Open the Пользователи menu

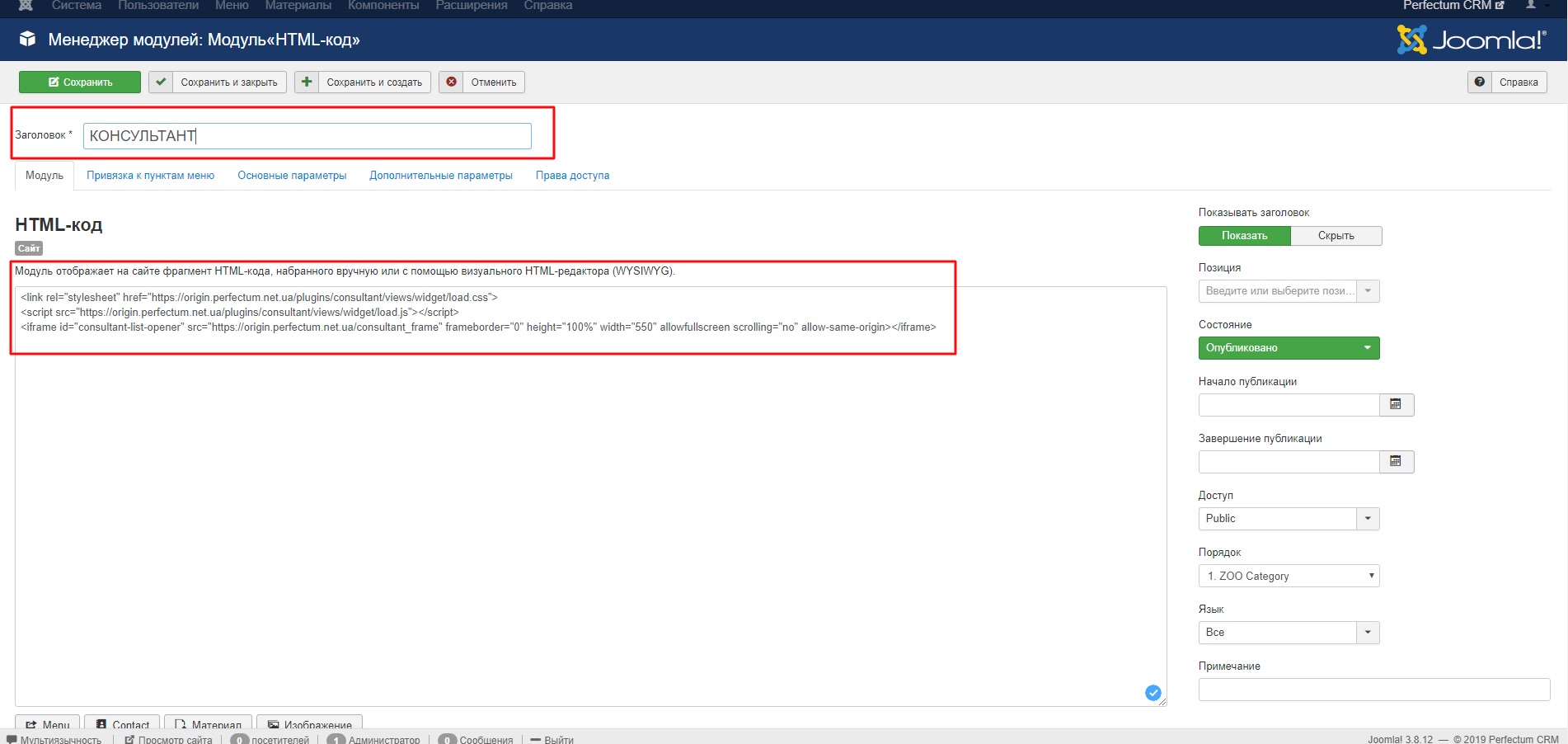coord(158,6)
